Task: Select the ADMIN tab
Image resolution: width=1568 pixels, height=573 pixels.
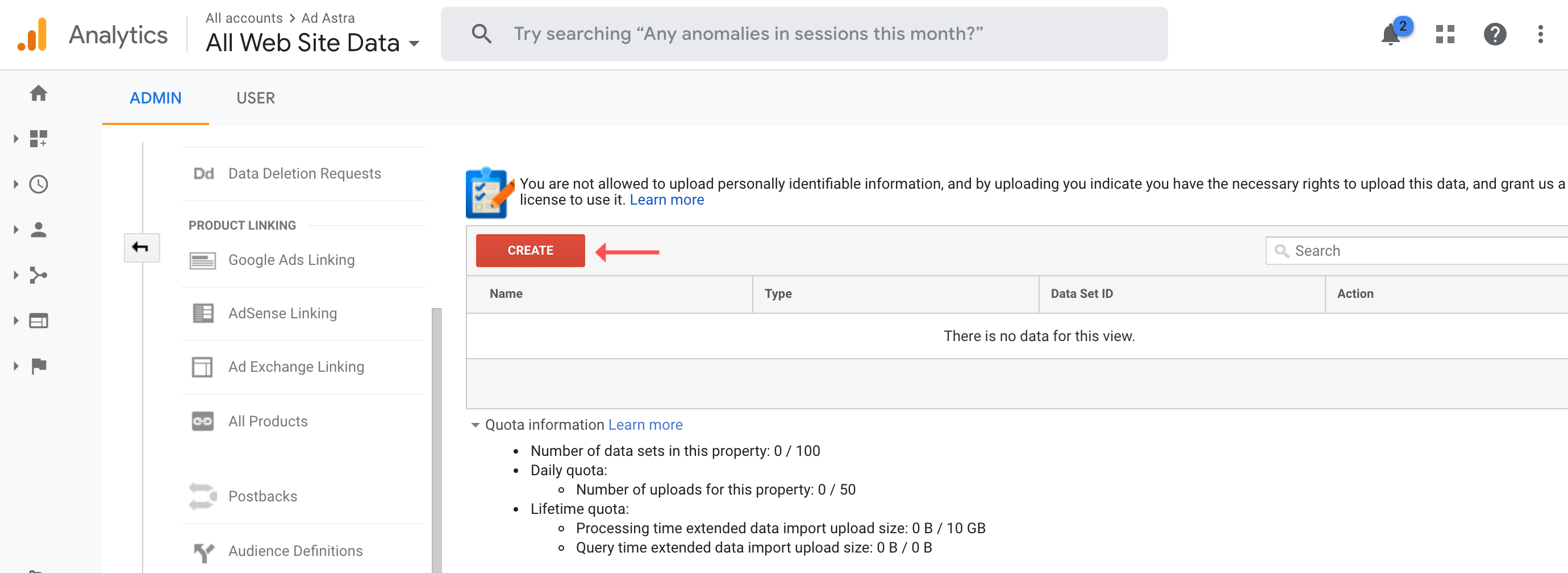Action: [155, 98]
